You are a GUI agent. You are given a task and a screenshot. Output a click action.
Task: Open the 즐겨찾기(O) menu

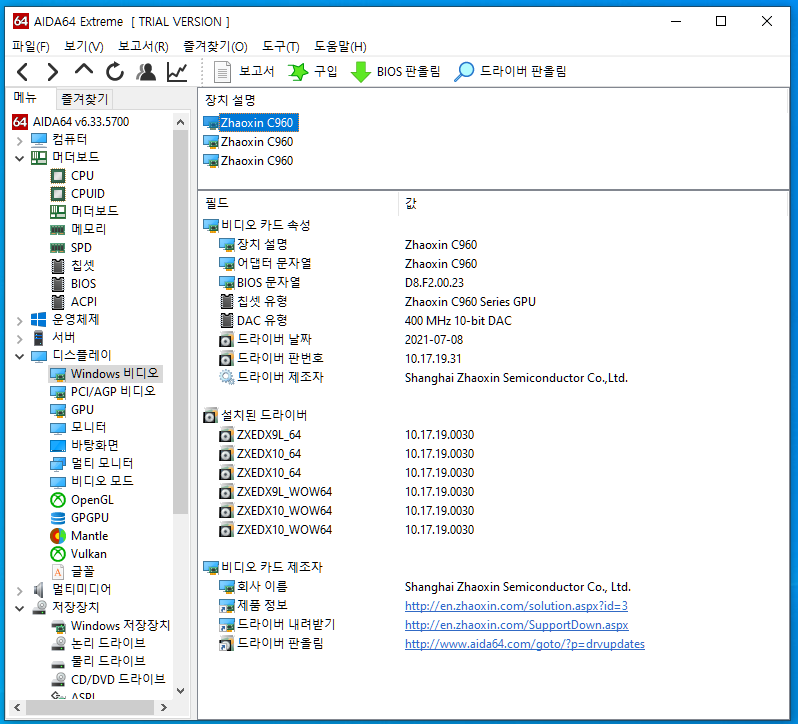(x=215, y=46)
